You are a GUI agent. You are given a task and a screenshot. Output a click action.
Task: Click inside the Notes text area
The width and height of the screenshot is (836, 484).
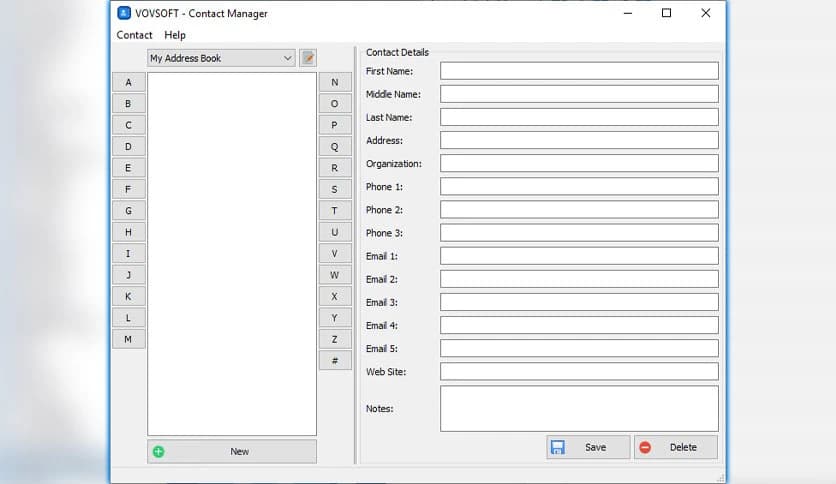[x=579, y=408]
